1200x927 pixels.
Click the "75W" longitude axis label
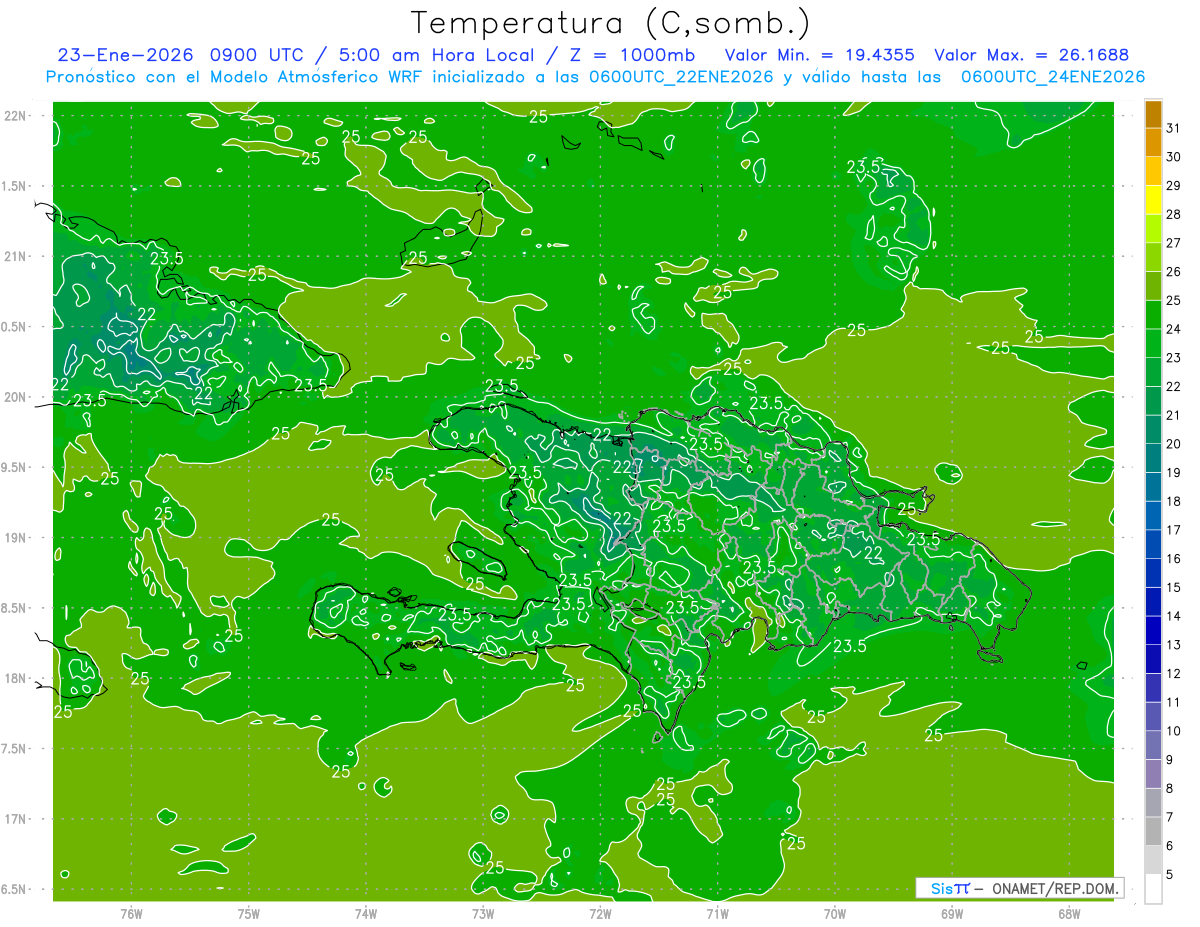point(249,913)
